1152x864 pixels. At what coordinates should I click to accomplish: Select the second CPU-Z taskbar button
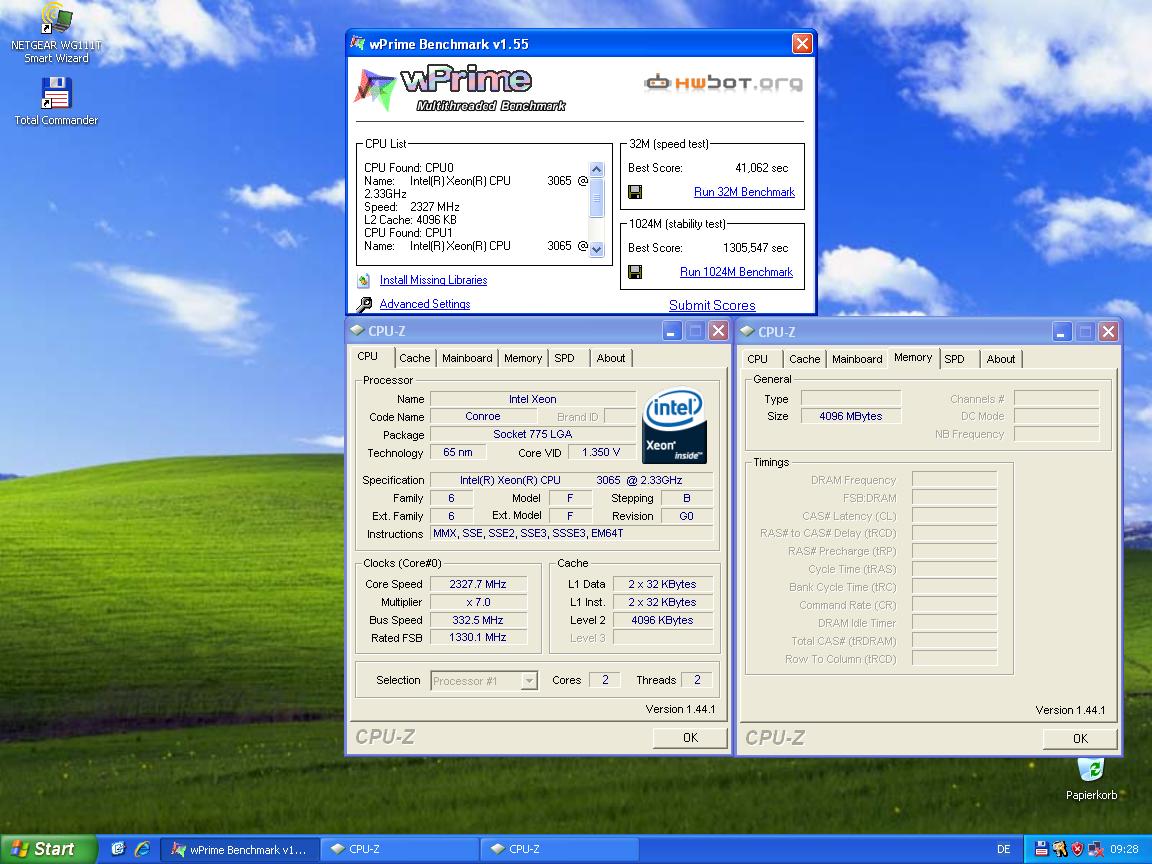[561, 849]
